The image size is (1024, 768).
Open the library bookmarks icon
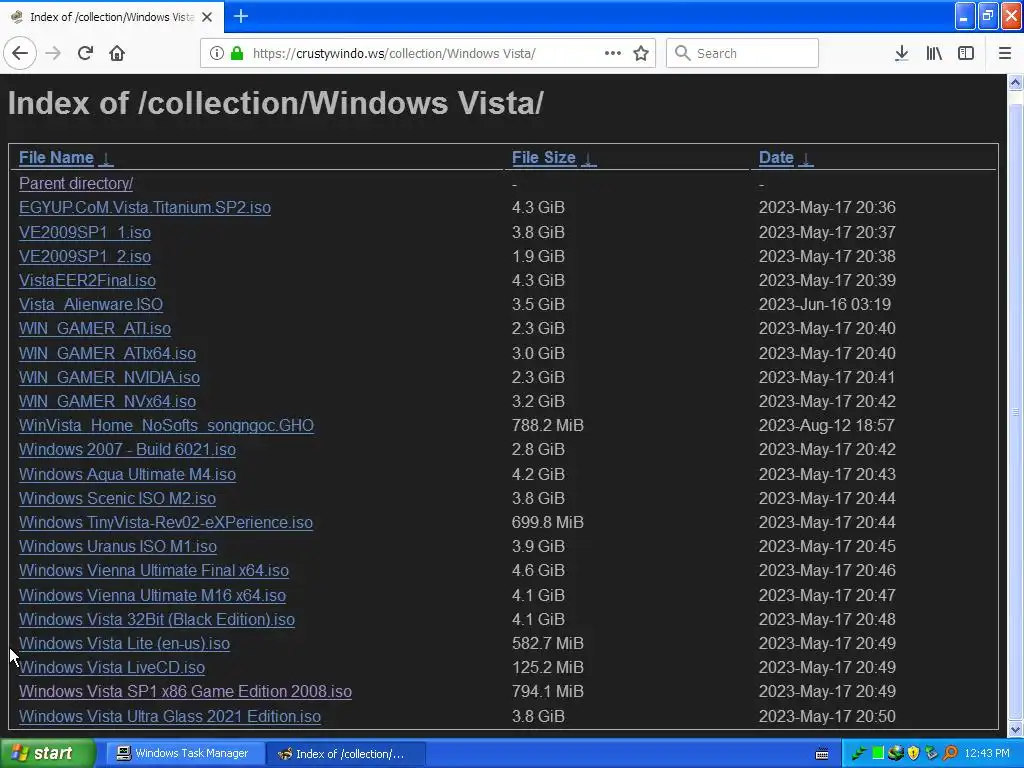tap(934, 54)
